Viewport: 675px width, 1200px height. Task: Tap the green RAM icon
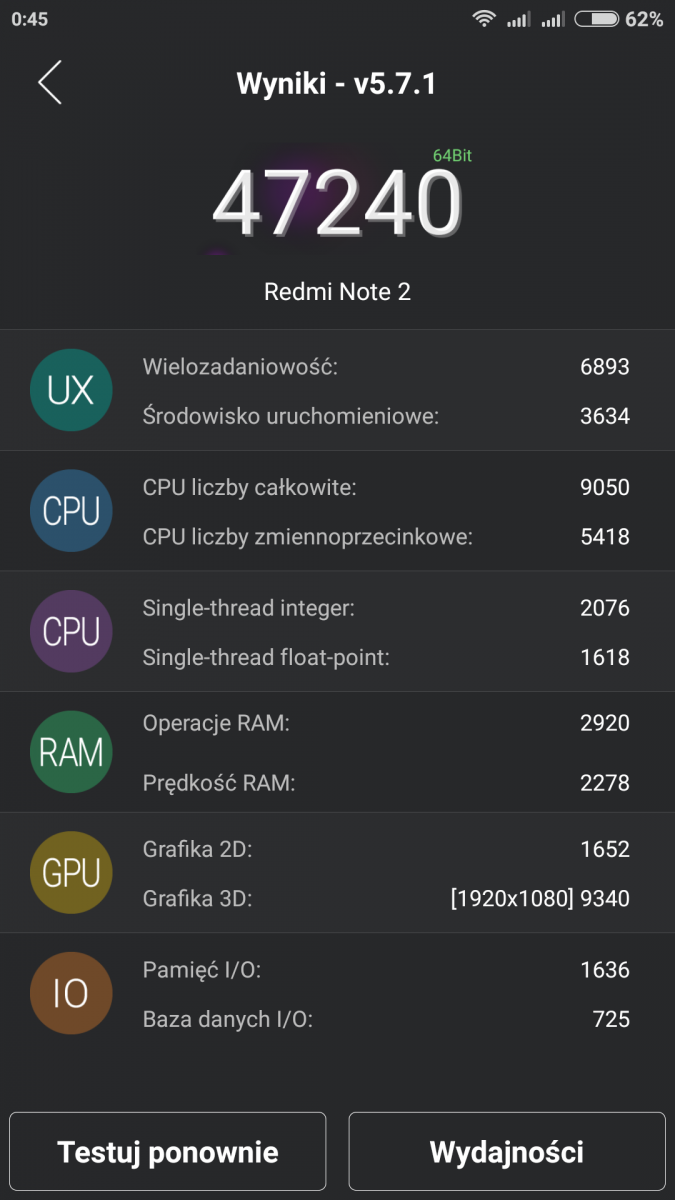click(x=71, y=752)
